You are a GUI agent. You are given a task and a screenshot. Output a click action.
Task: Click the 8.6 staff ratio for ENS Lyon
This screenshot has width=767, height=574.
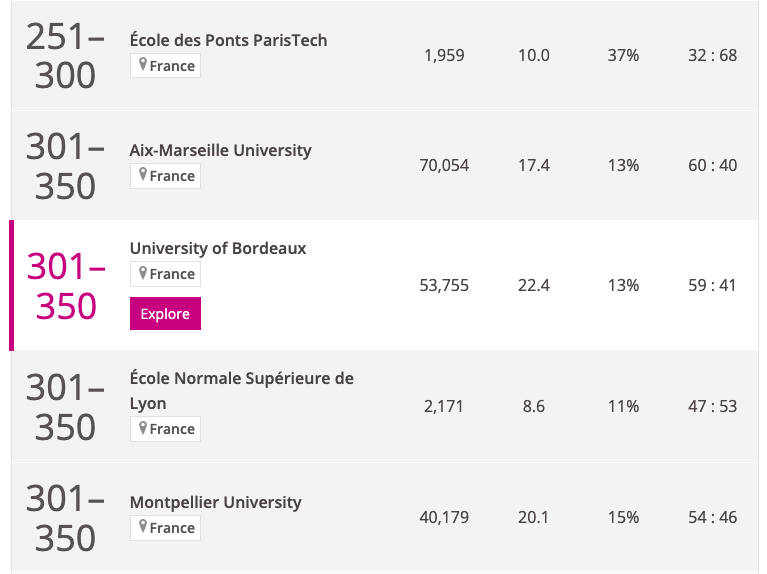pos(533,406)
